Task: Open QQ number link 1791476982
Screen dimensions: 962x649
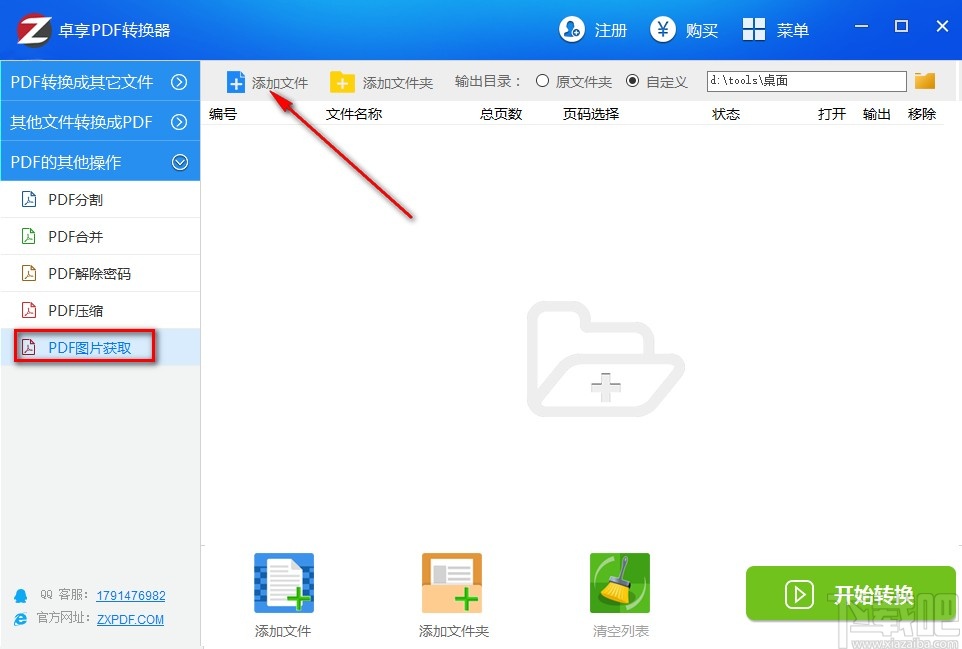Action: point(131,596)
